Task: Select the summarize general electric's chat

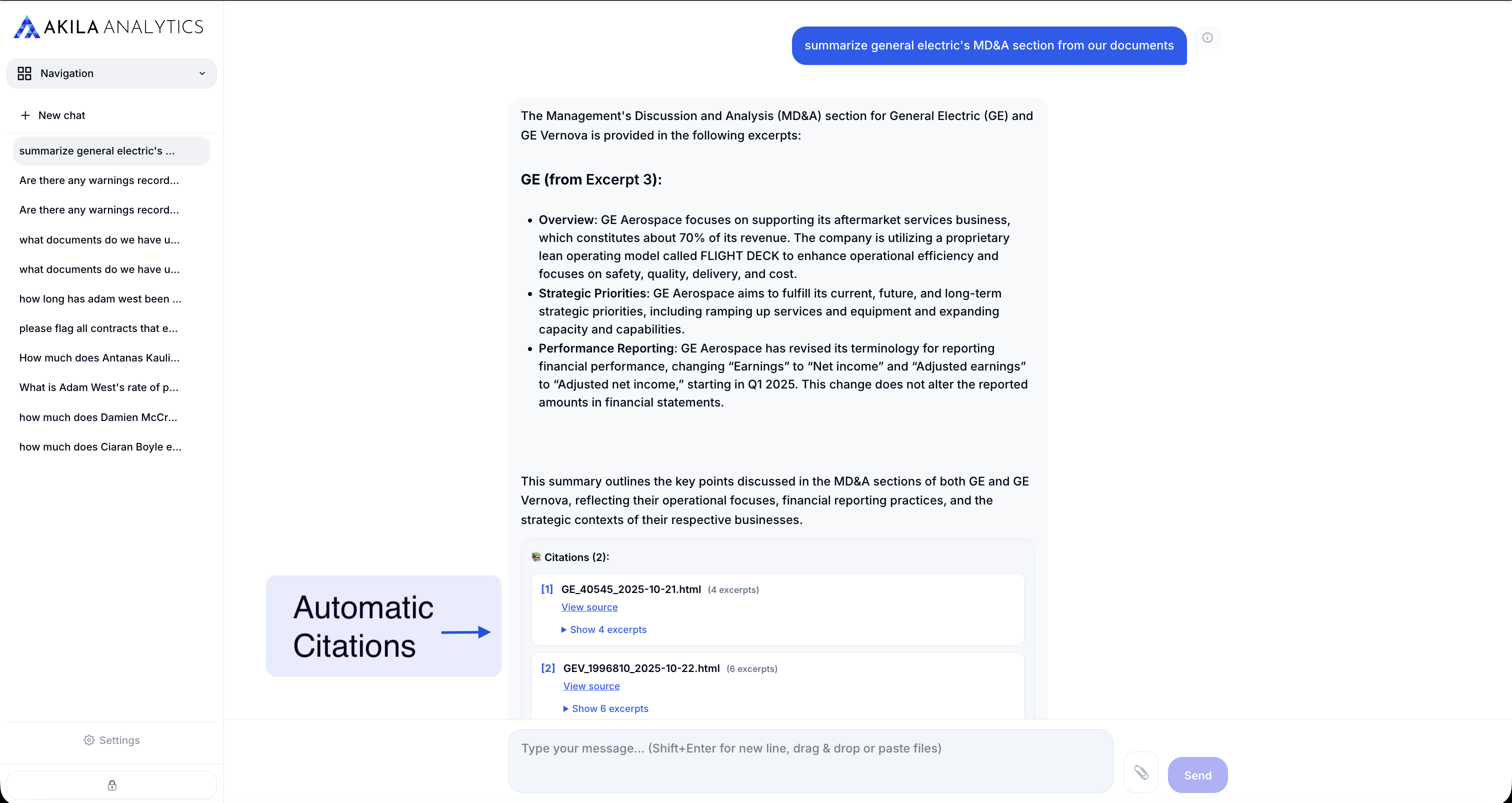Action: click(x=111, y=151)
